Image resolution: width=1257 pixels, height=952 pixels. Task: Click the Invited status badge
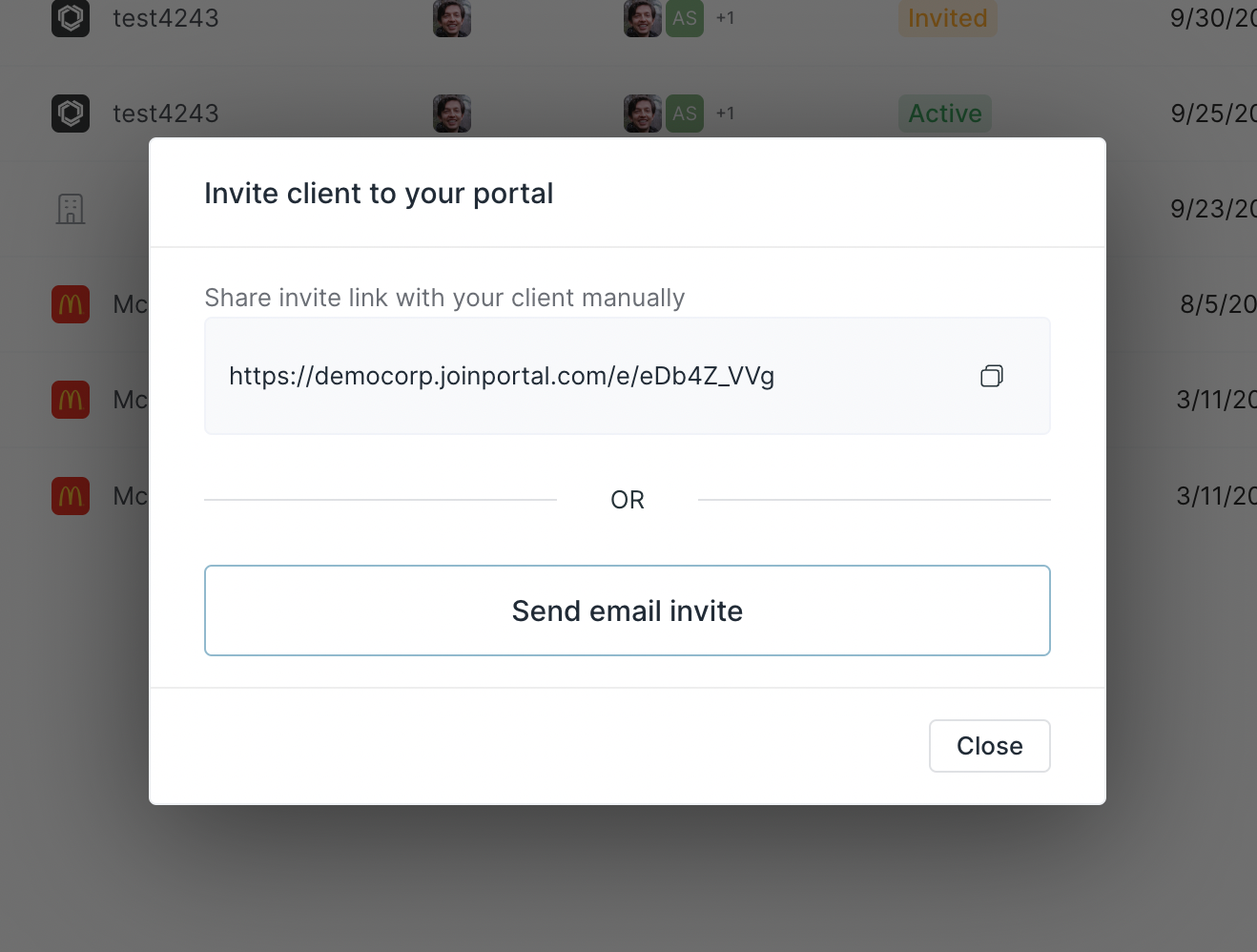pyautogui.click(x=947, y=18)
